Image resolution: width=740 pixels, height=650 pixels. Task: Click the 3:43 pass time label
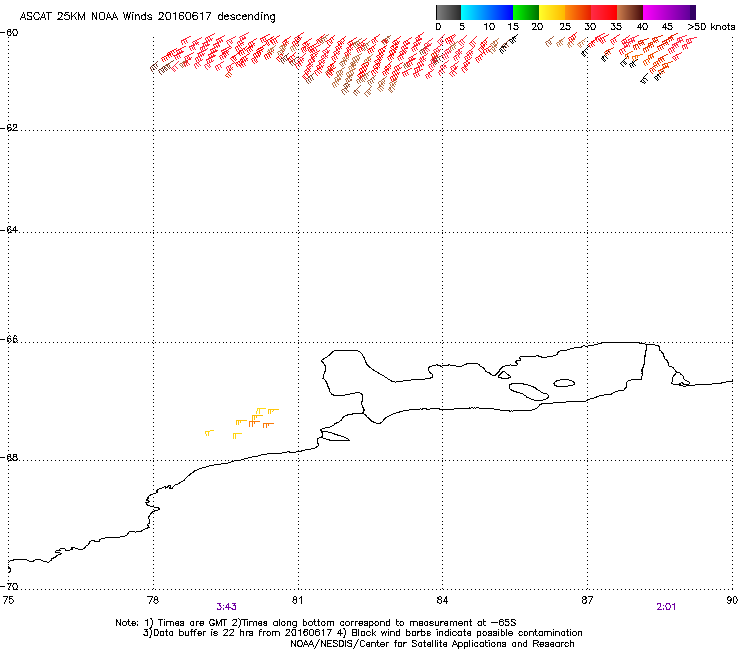point(227,607)
